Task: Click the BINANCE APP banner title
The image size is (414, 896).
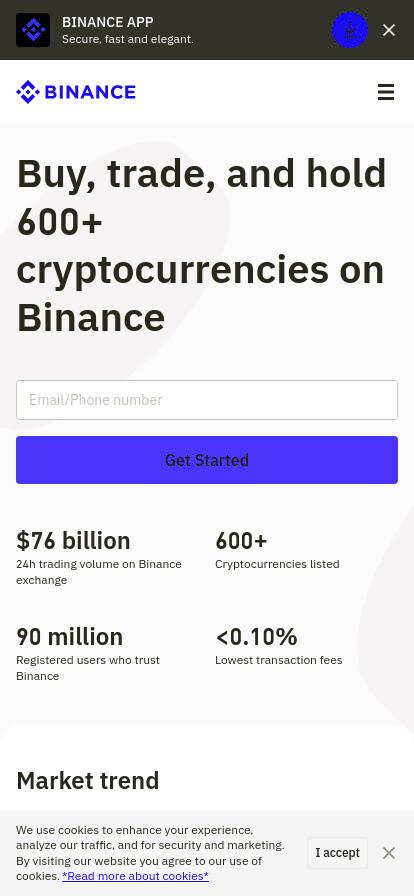Action: [108, 22]
